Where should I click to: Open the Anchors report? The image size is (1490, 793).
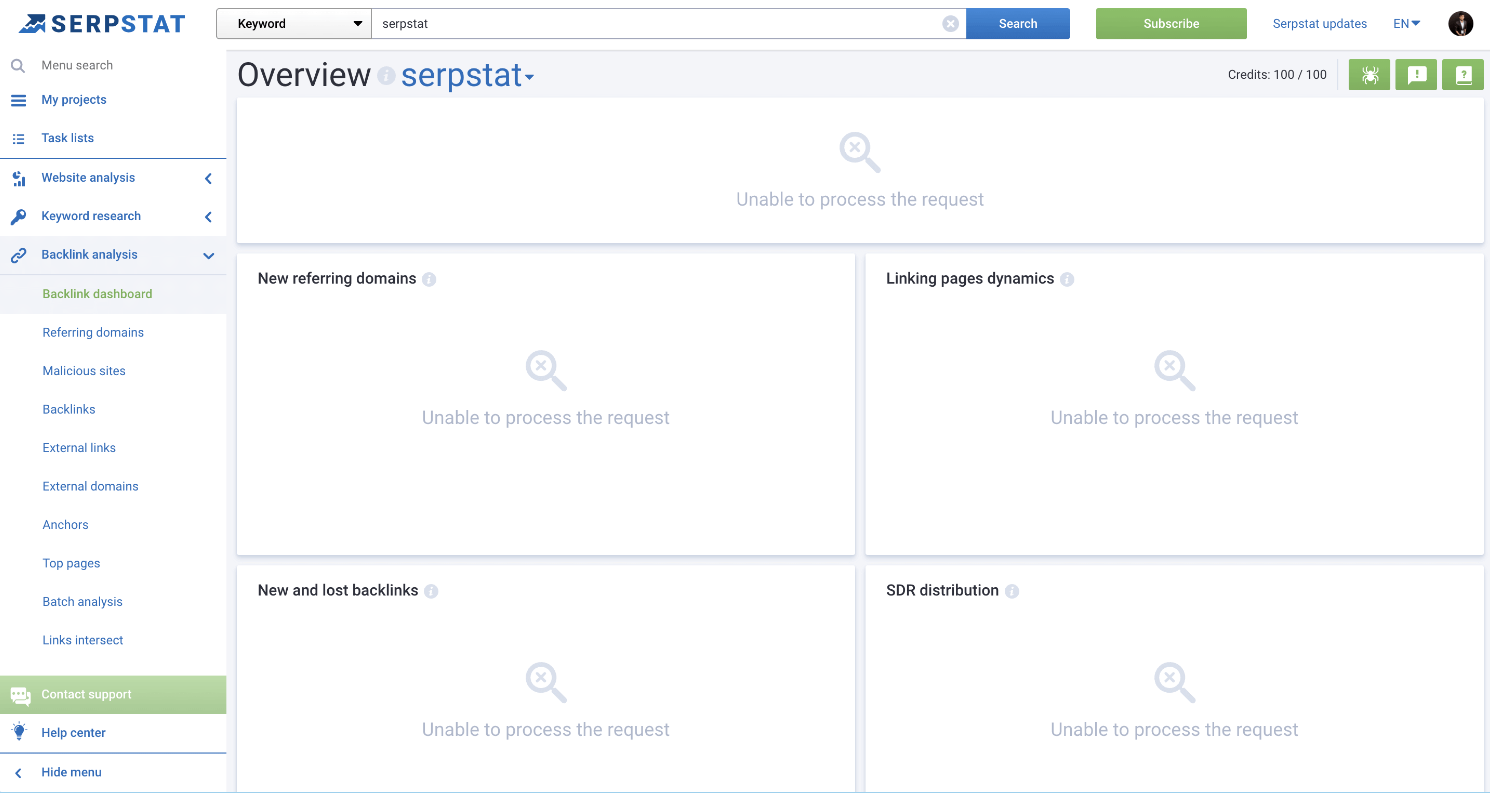[65, 525]
